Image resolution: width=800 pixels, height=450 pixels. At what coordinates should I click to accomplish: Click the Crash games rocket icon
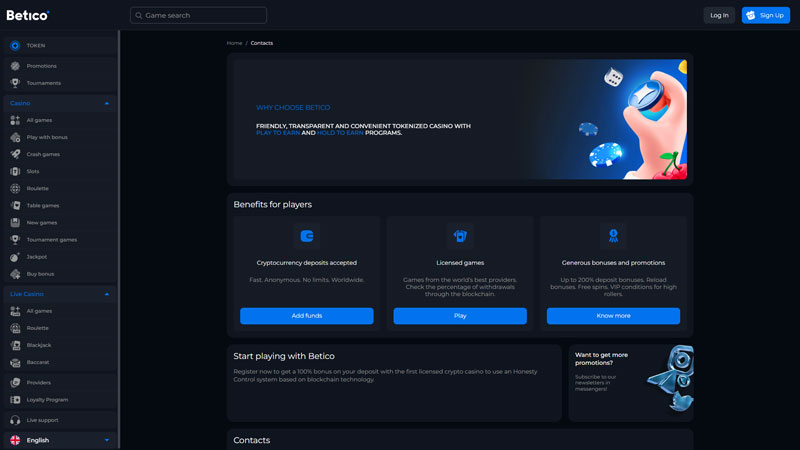[15, 154]
